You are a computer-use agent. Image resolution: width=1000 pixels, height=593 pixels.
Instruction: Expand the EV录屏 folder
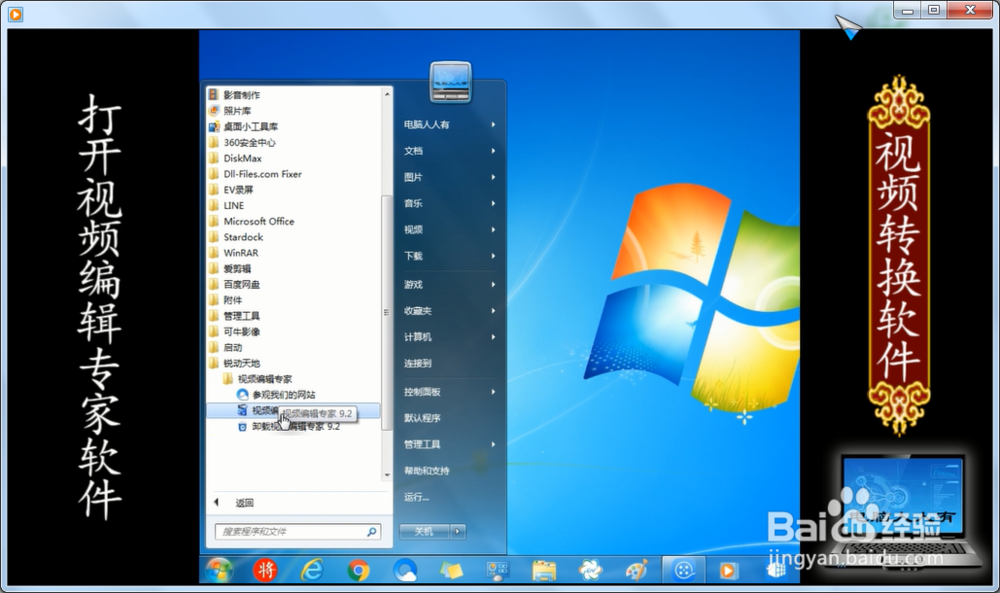(x=232, y=189)
